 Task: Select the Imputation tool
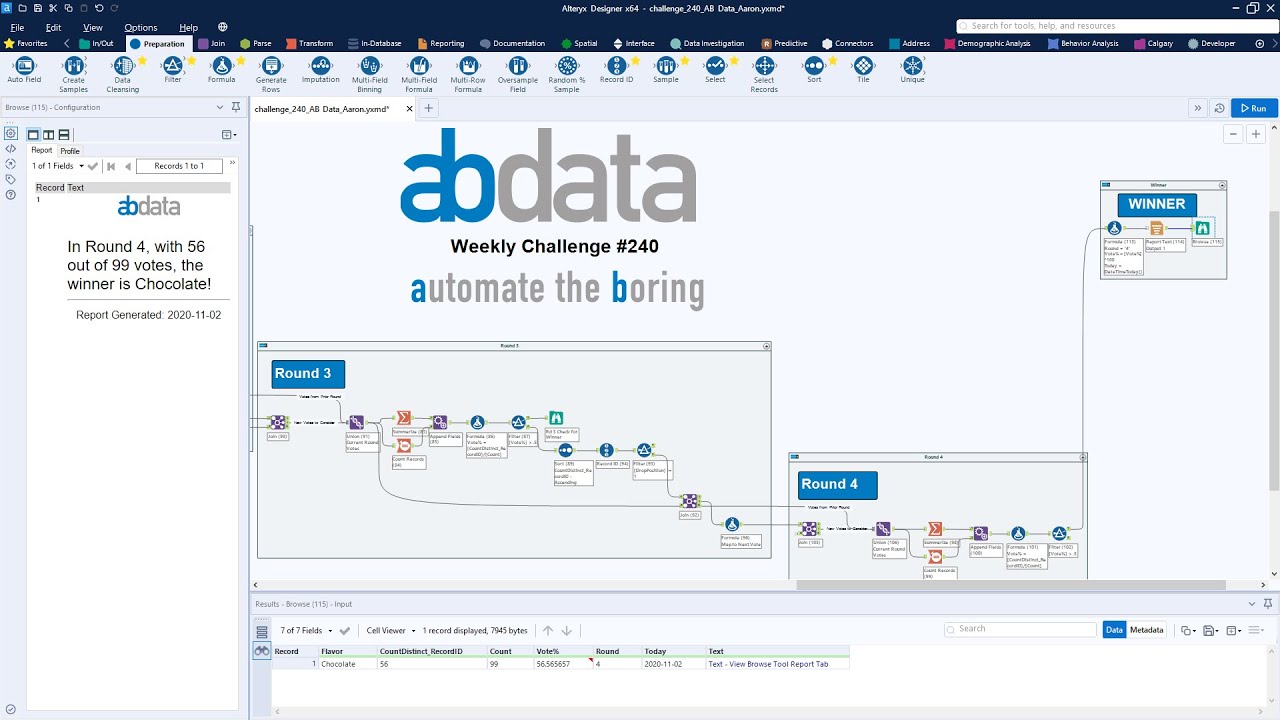click(x=321, y=70)
